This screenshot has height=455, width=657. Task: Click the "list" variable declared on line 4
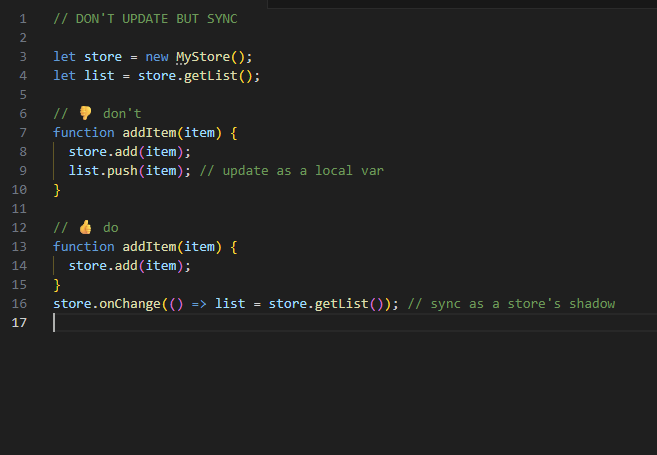(x=99, y=76)
